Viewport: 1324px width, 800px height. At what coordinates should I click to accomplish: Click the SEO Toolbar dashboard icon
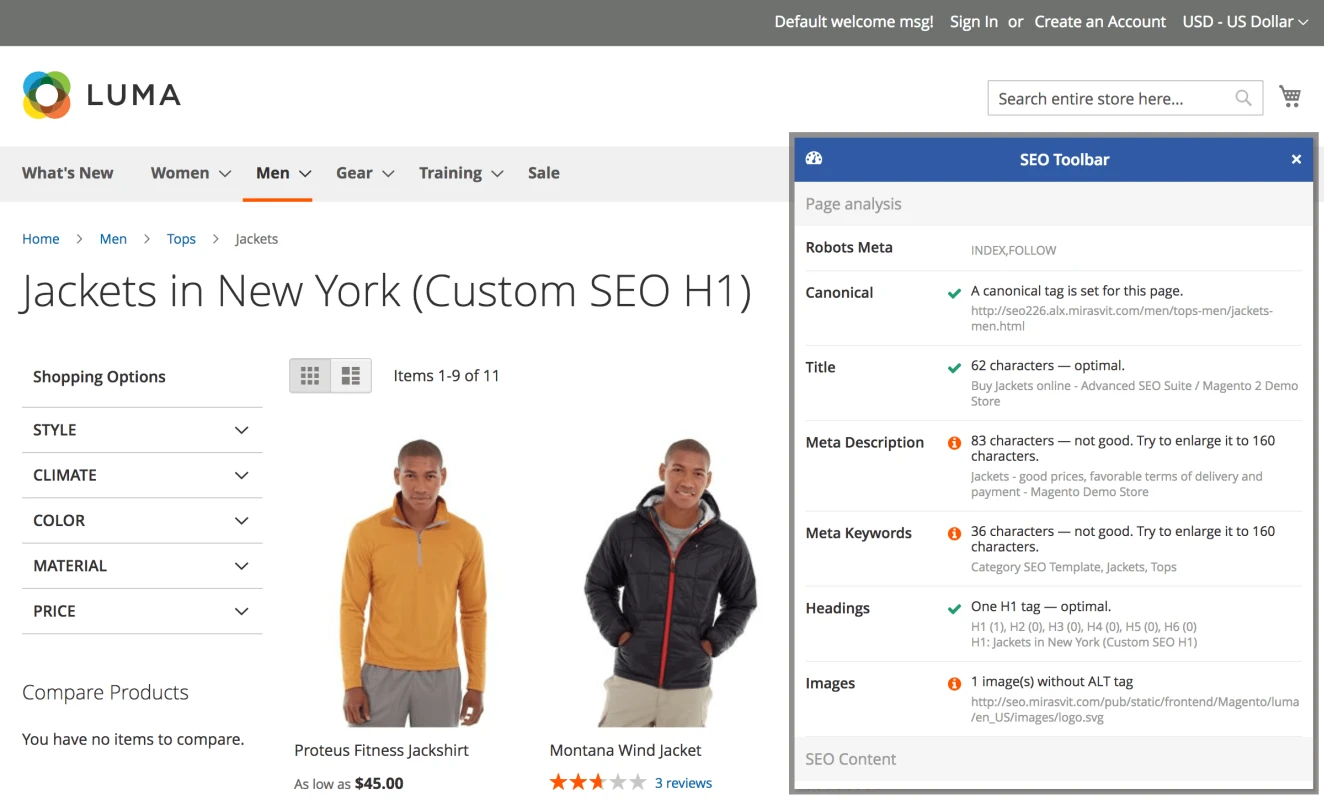814,158
